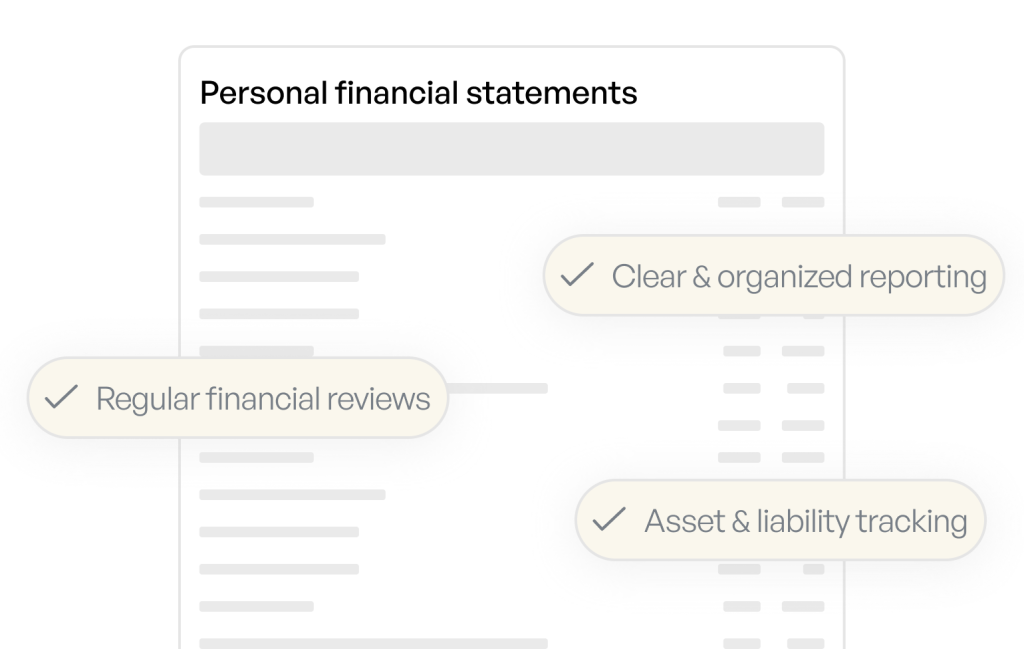Click short placeholder line just below Regular financial reviews badge
Viewport: 1024px width, 649px height.
click(256, 458)
